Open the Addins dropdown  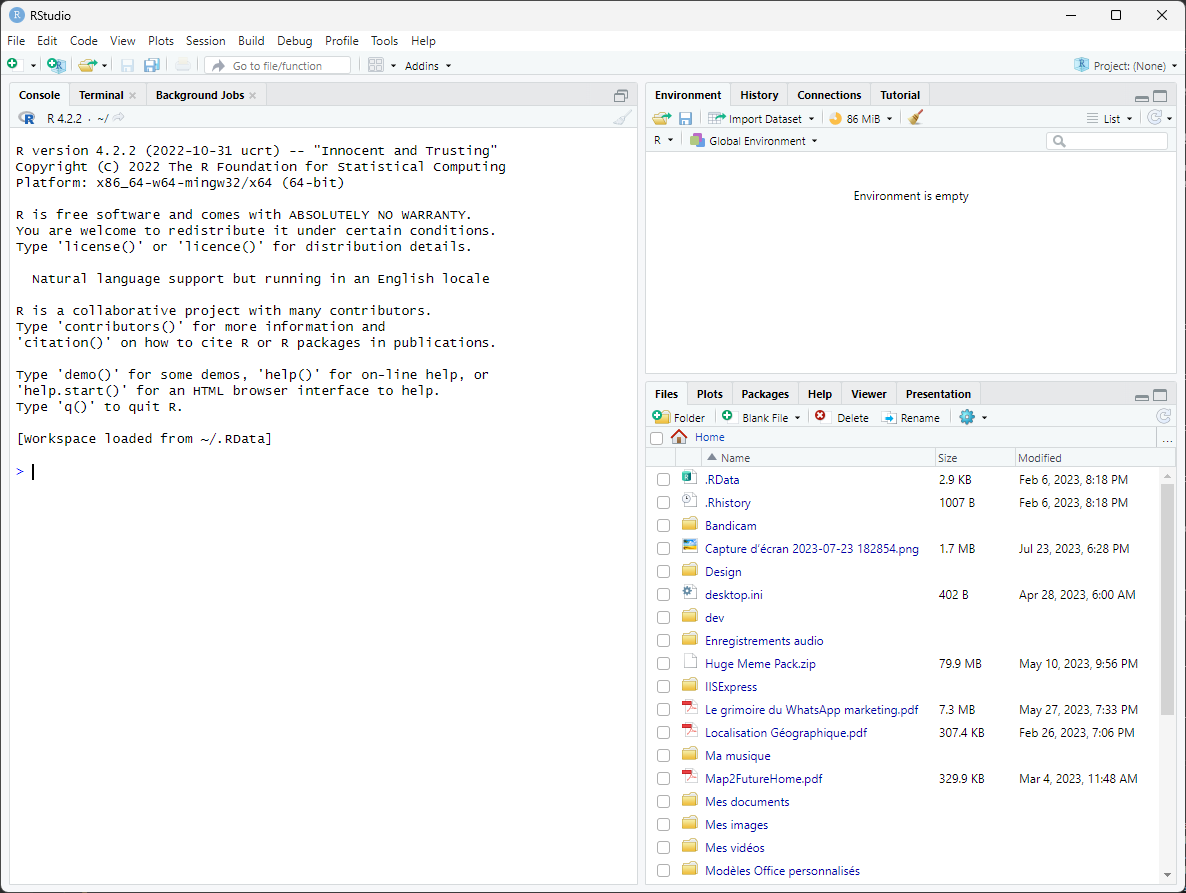point(427,66)
